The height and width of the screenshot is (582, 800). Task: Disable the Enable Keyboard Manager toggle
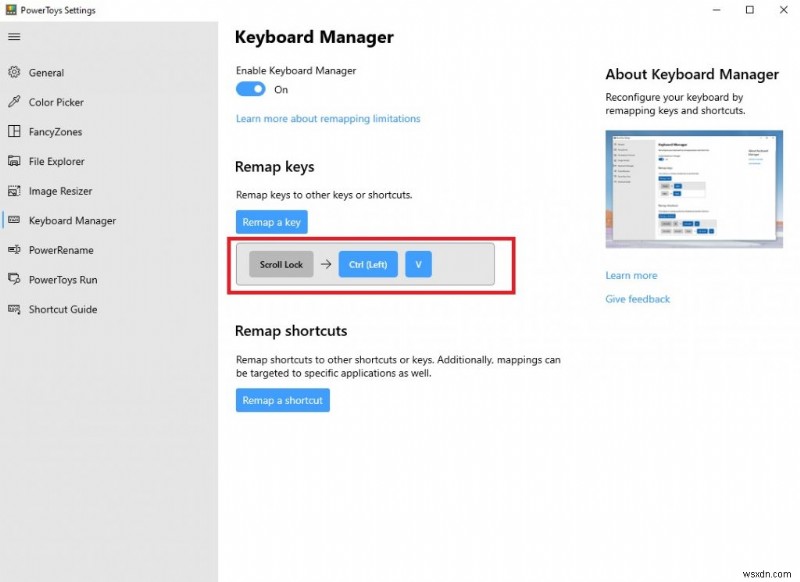point(250,89)
